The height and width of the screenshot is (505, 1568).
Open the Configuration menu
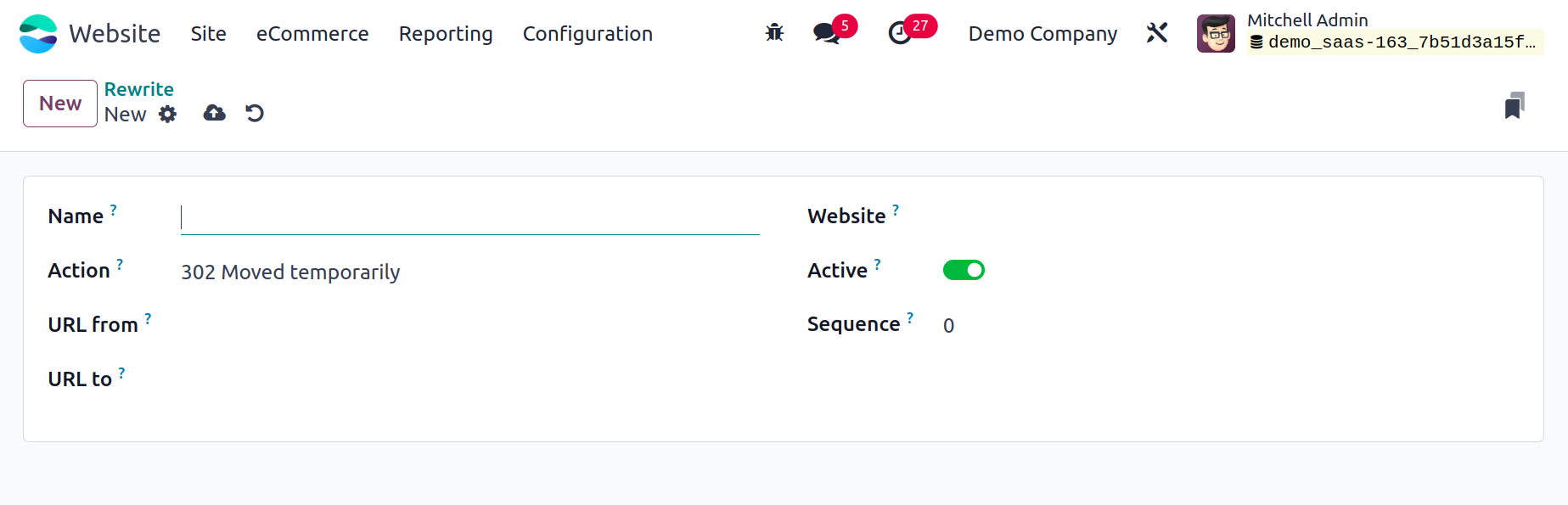587,34
